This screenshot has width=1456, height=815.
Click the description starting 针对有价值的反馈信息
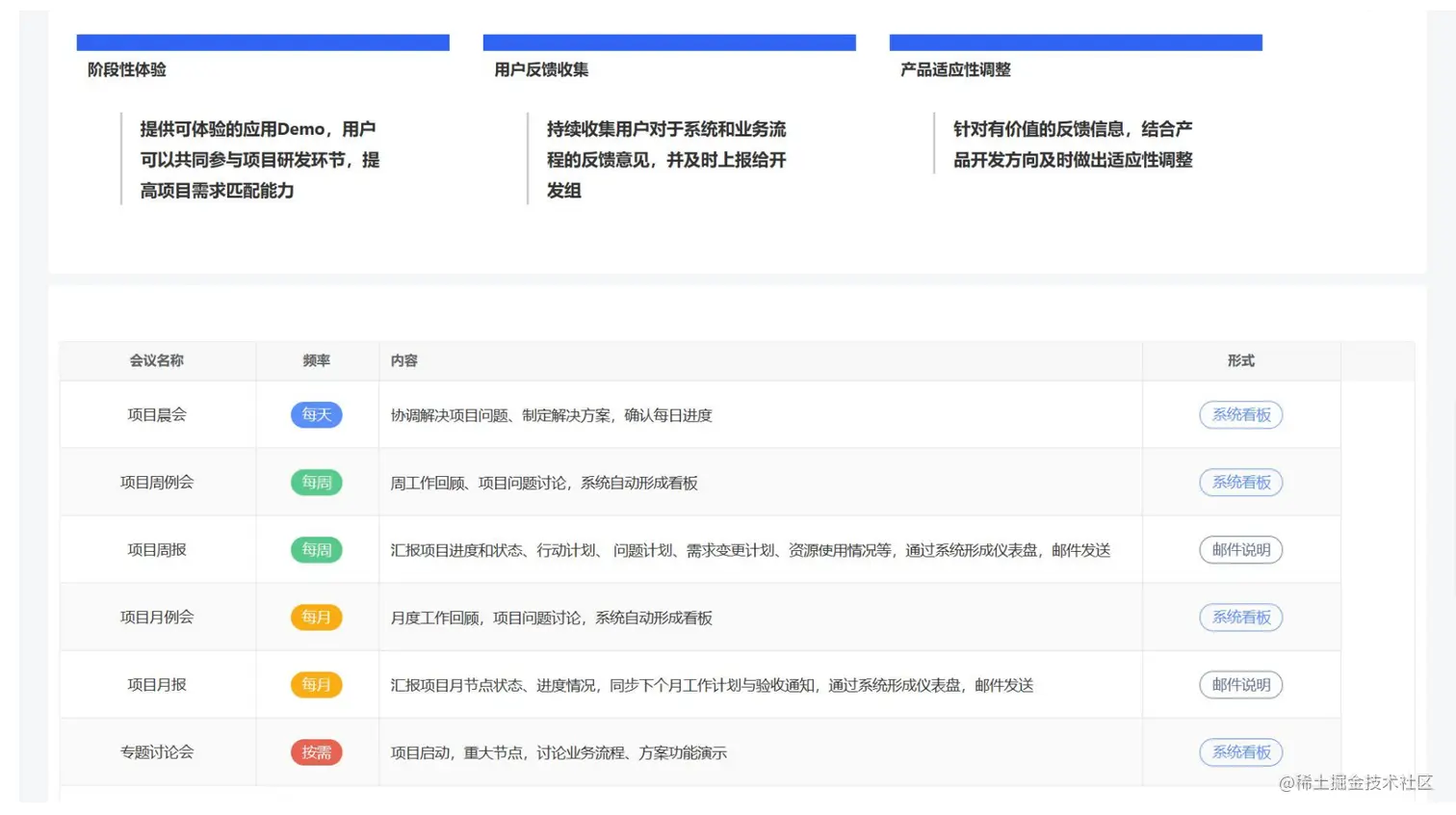coord(1073,145)
